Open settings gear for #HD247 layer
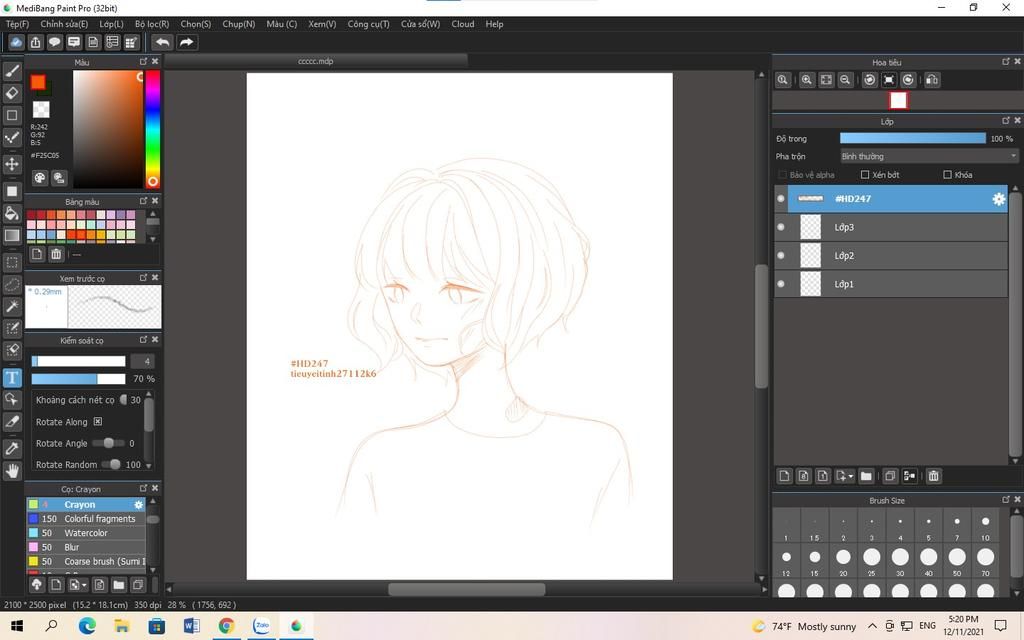 click(999, 199)
